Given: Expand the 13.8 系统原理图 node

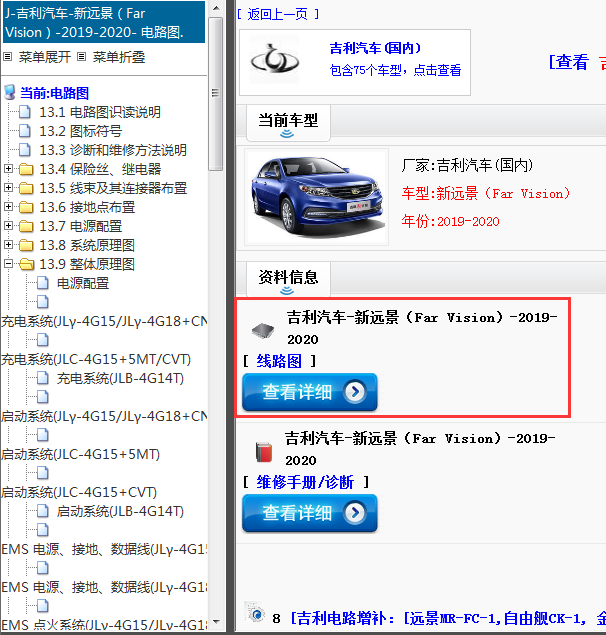Looking at the screenshot, I should (x=8, y=245).
